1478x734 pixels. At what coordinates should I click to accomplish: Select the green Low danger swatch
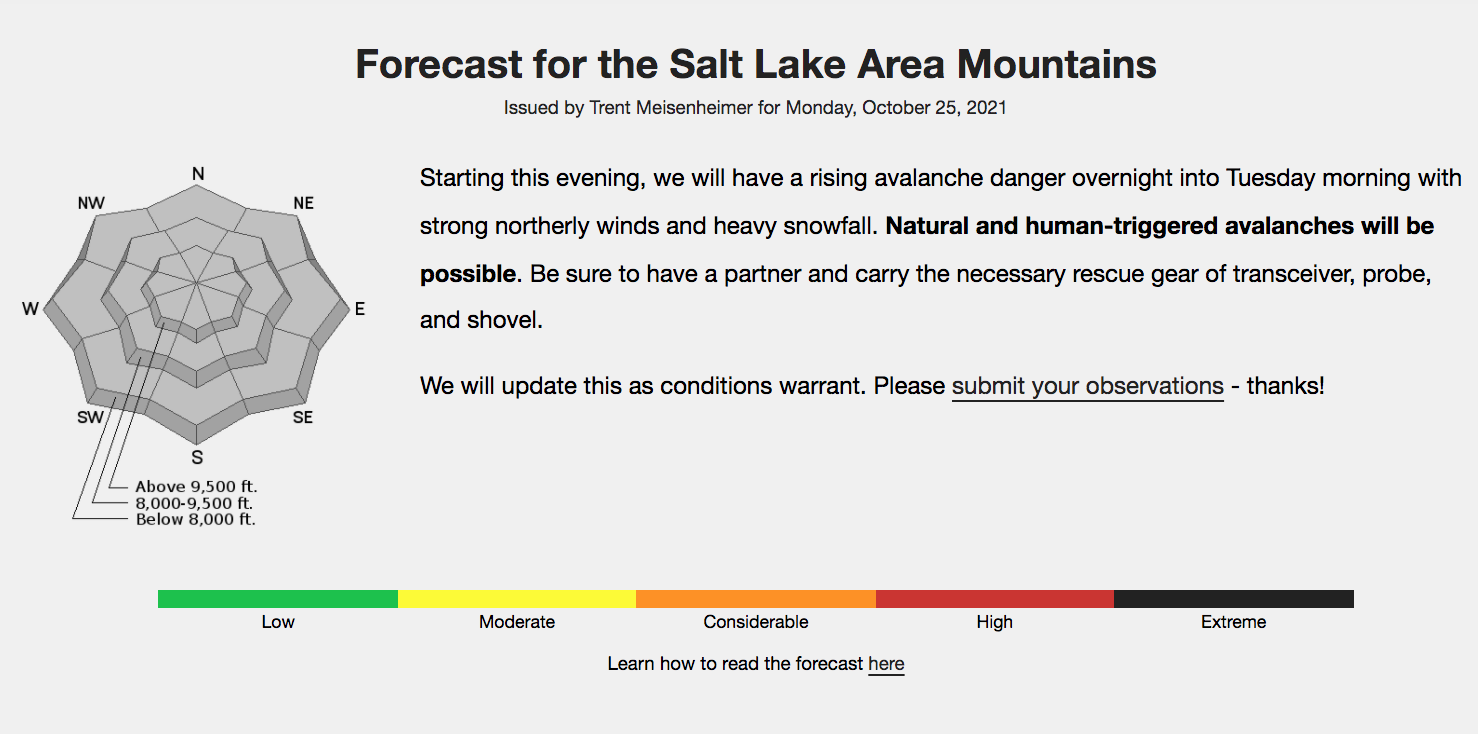[x=278, y=599]
